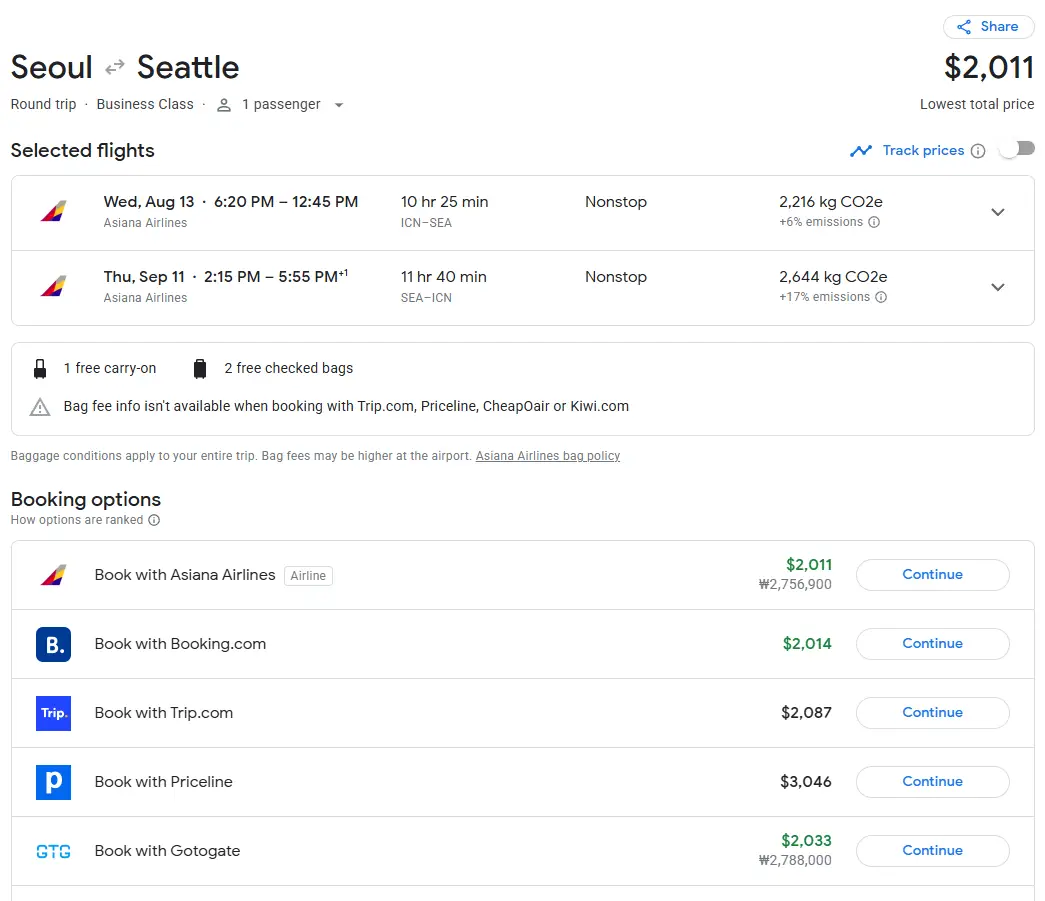Click Asiana Airlines logo in booking options
This screenshot has height=901, width=1045.
click(53, 575)
